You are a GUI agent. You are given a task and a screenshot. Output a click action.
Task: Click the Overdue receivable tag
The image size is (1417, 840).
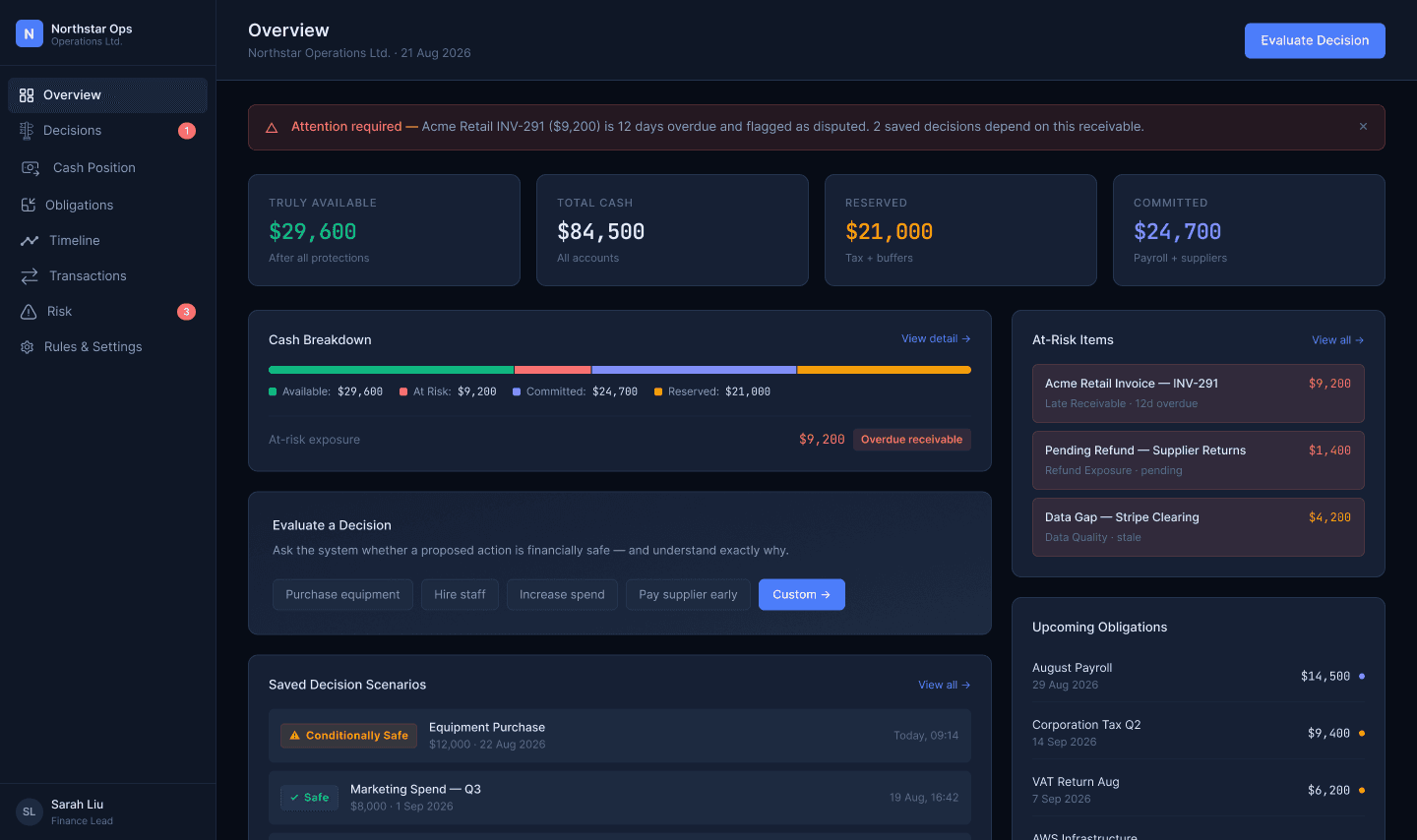point(912,440)
